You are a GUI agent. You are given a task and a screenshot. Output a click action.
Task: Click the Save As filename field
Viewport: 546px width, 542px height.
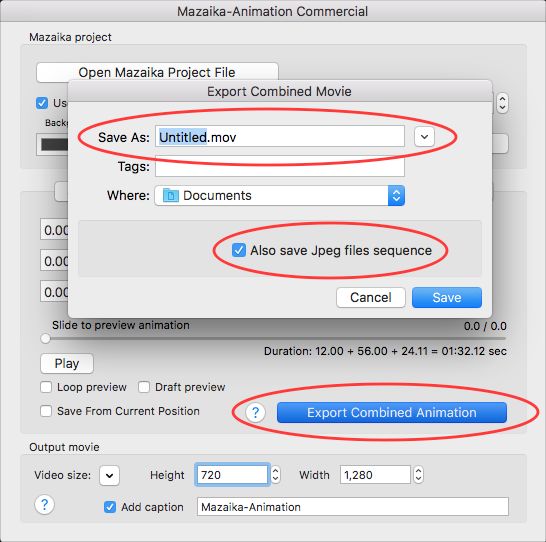(280, 137)
